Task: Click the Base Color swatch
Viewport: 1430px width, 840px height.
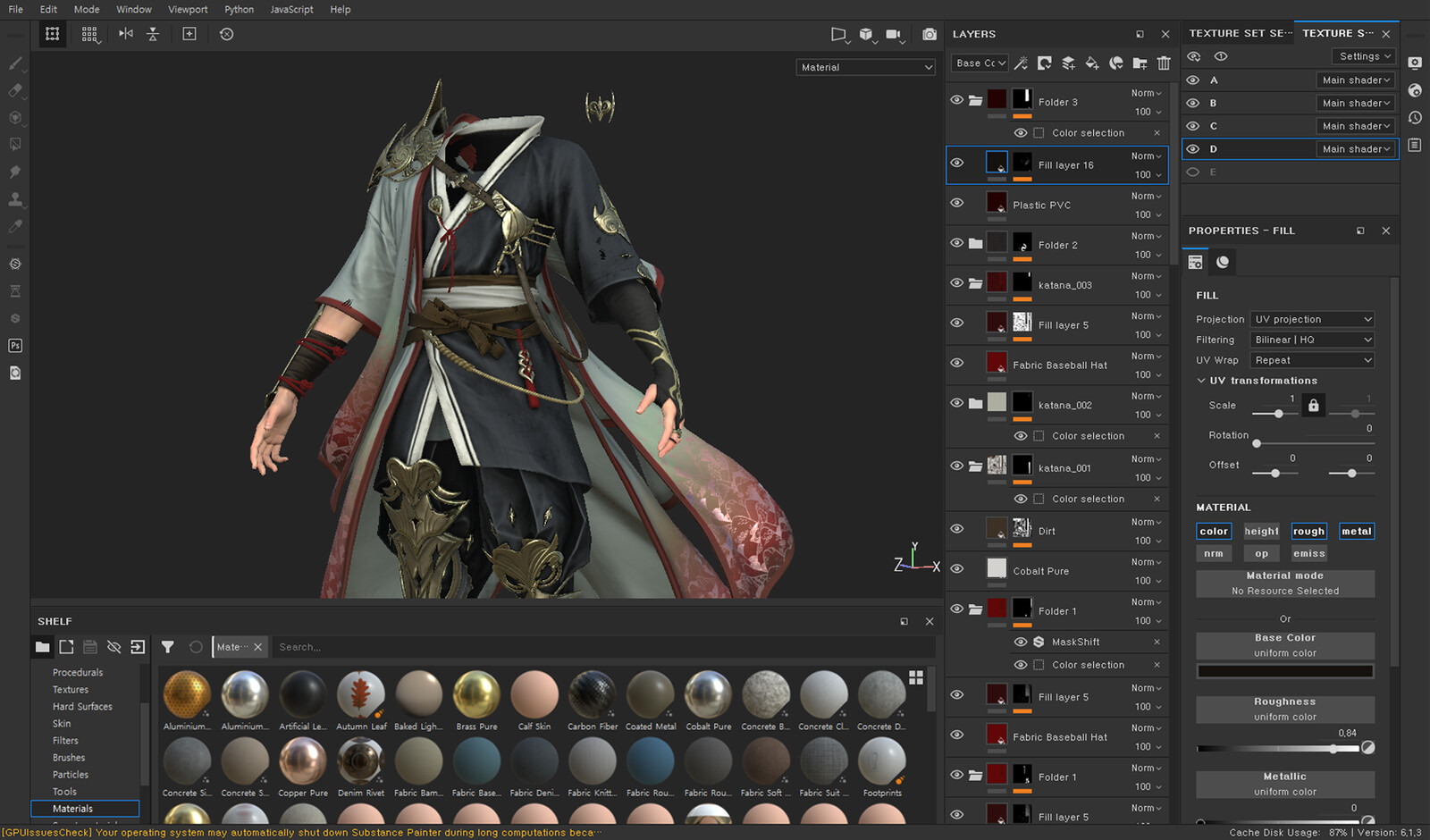Action: point(1285,671)
